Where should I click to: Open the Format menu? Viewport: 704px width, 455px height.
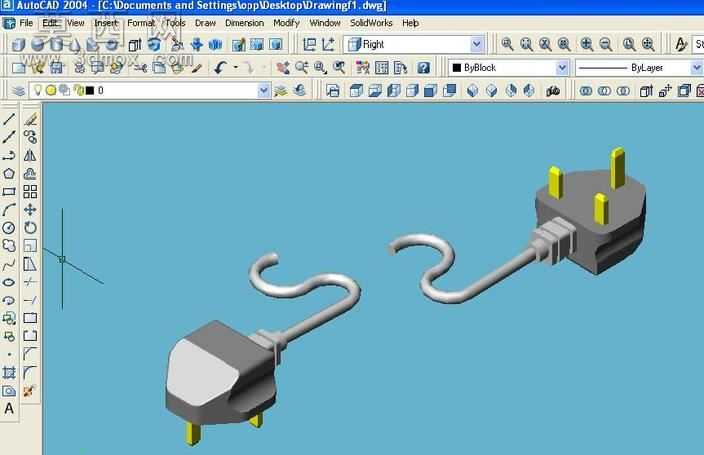[141, 22]
